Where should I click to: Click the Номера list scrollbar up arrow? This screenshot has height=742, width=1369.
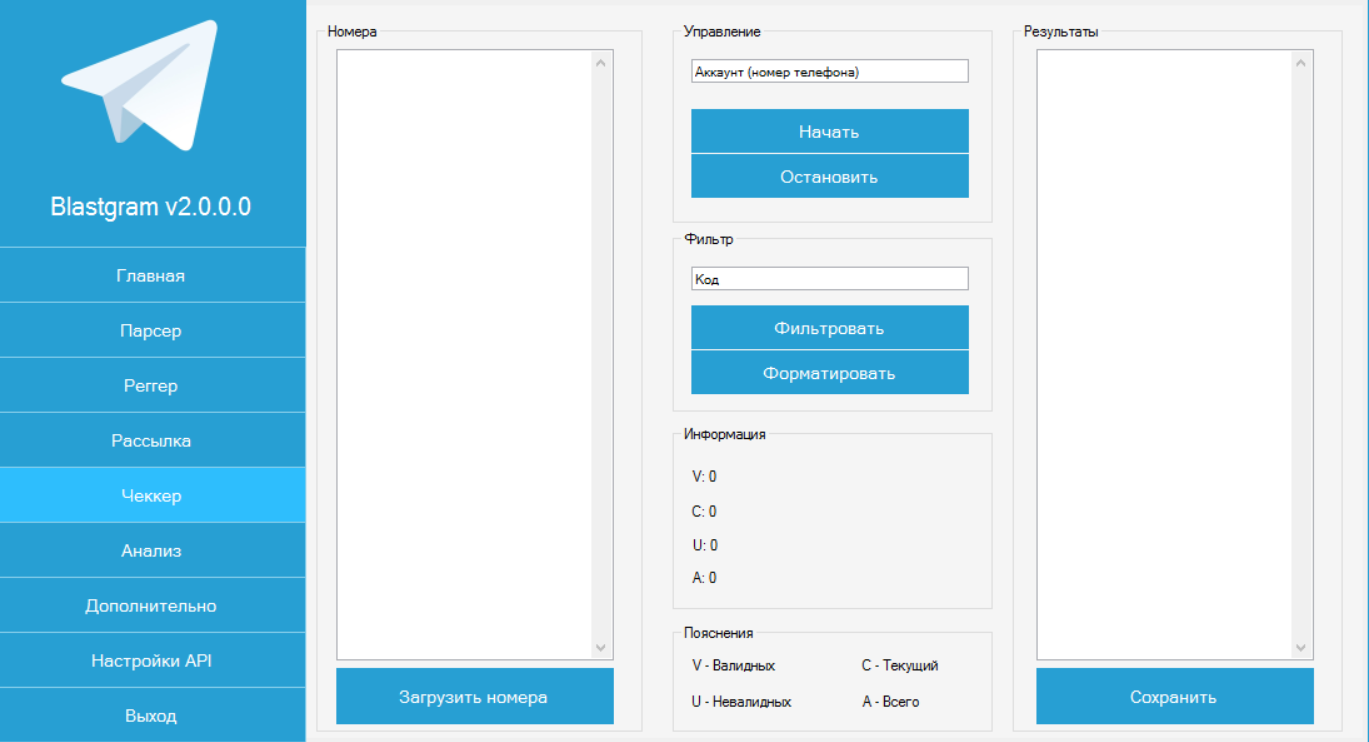coord(601,63)
